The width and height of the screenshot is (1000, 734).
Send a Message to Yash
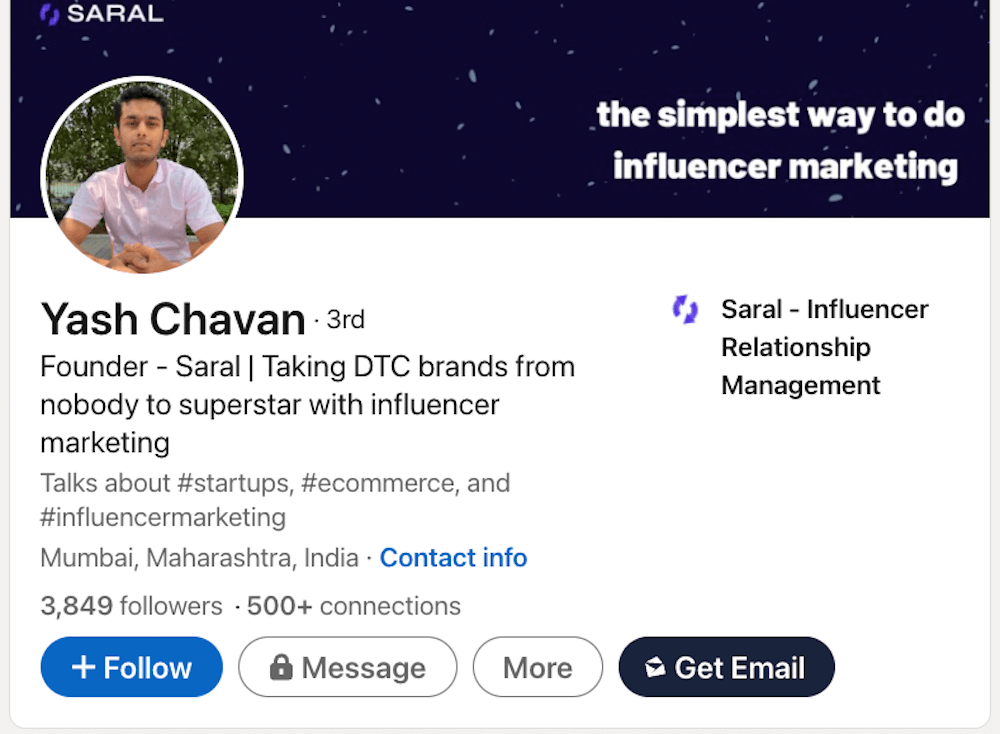[347, 667]
